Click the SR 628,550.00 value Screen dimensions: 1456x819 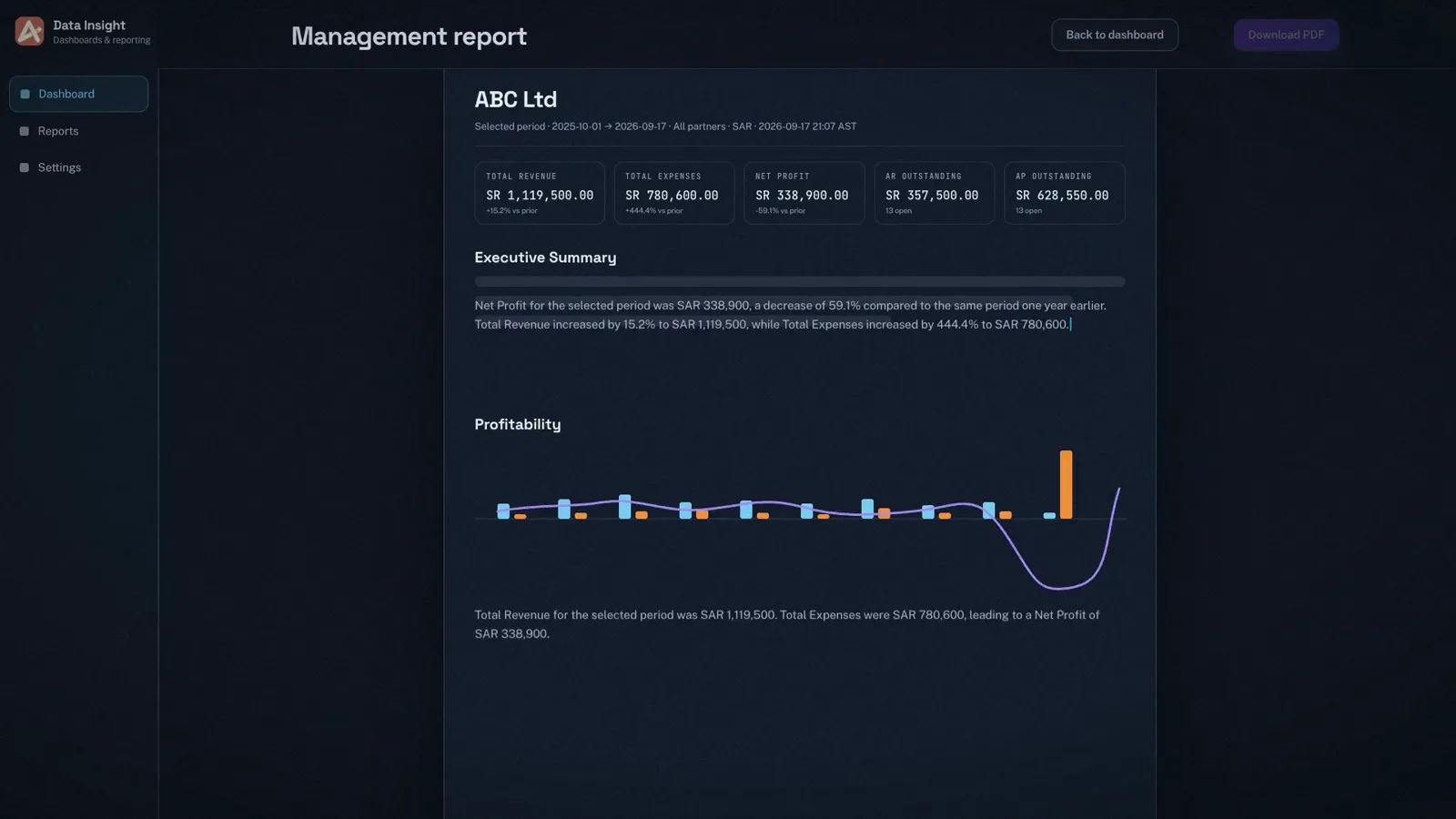1062,196
